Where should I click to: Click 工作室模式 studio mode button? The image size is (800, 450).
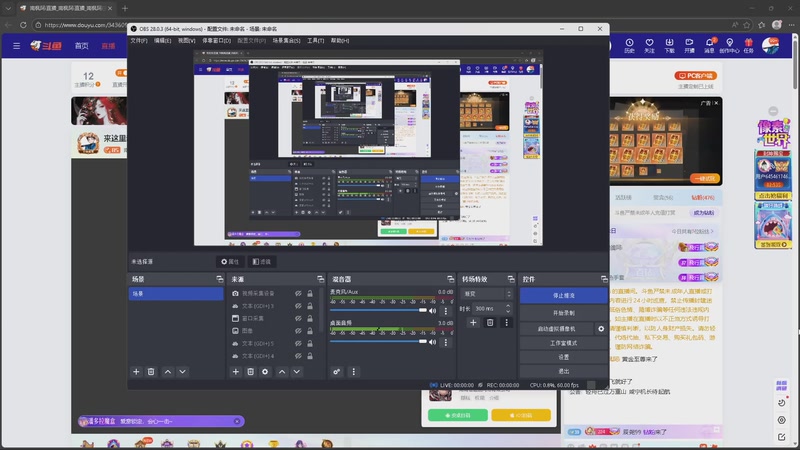click(563, 343)
